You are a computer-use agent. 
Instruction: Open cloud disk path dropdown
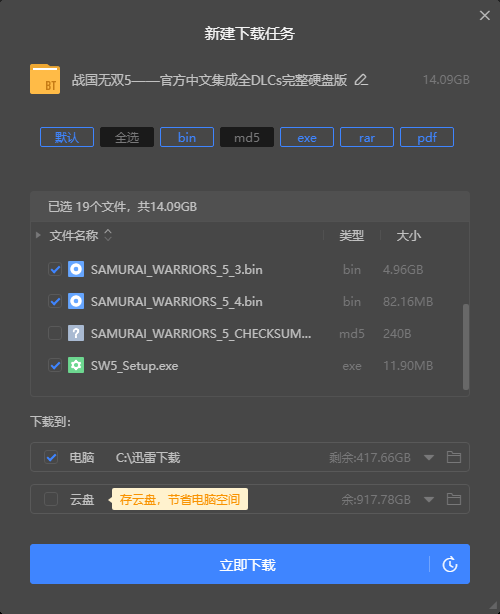point(429,500)
